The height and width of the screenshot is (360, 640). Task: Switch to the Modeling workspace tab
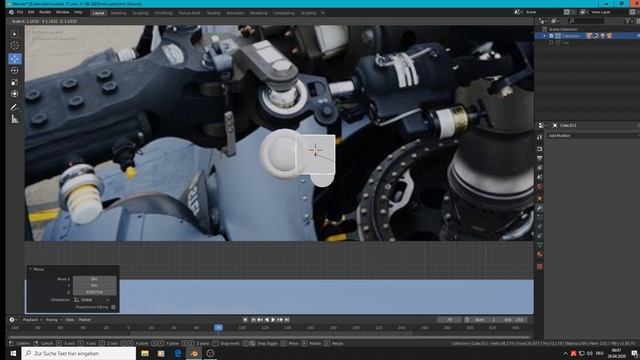click(118, 13)
